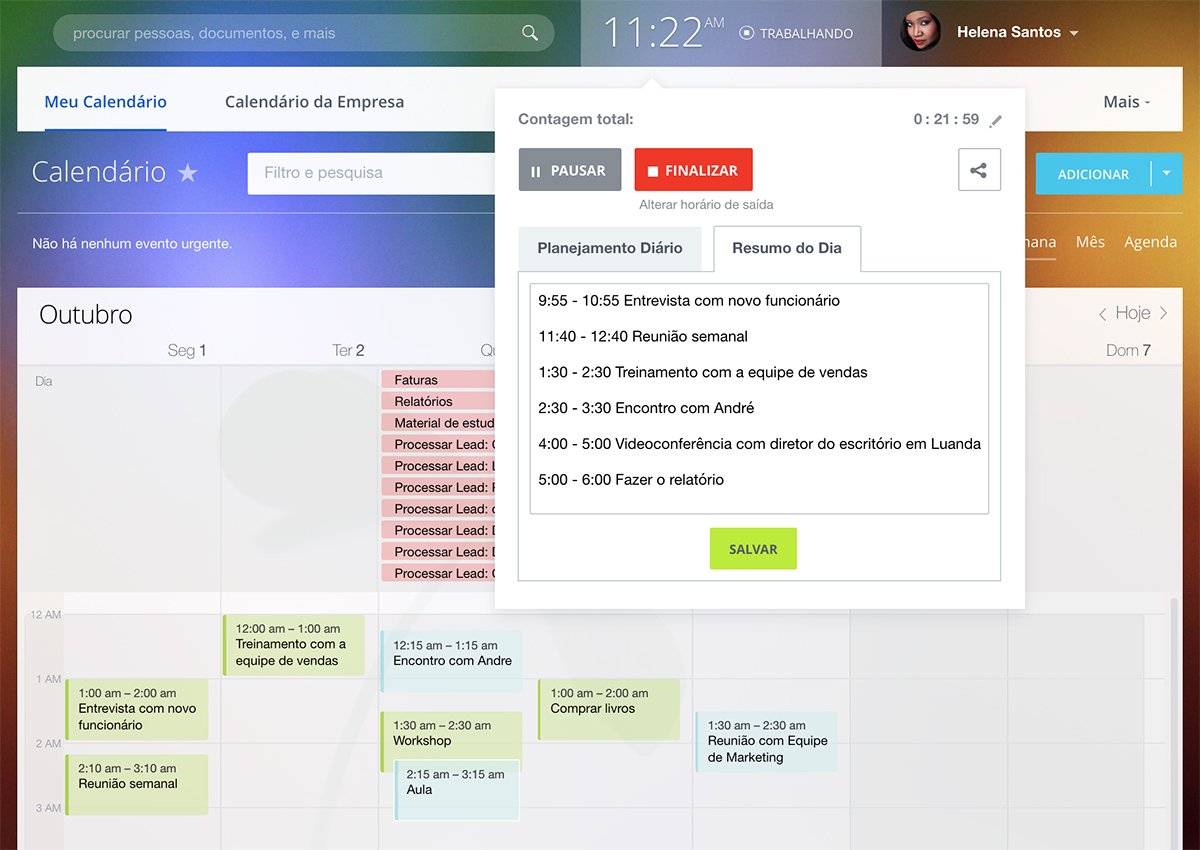Click the share icon button
The width and height of the screenshot is (1200, 850).
click(979, 170)
